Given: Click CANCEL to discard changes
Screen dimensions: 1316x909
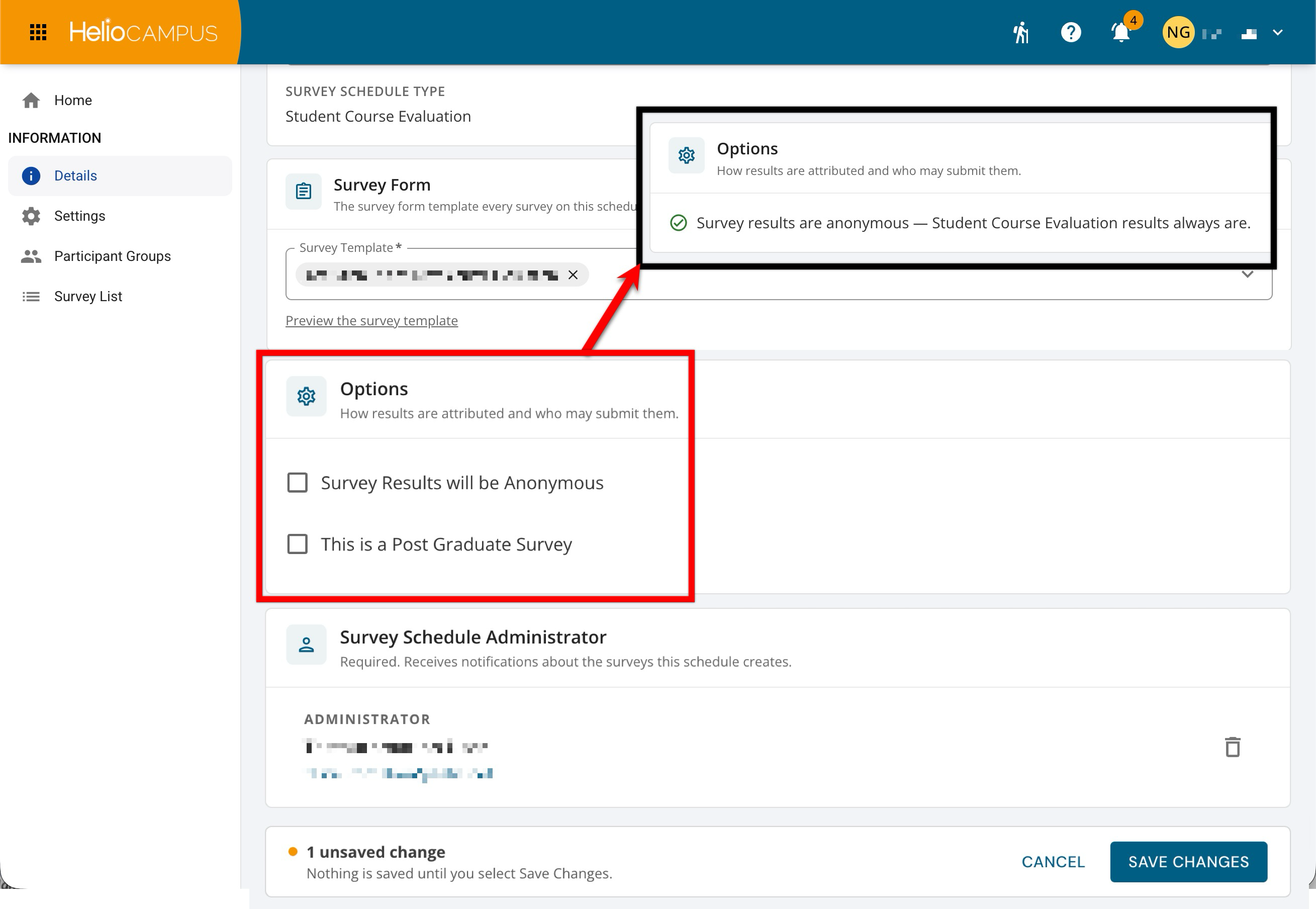Looking at the screenshot, I should 1053,862.
